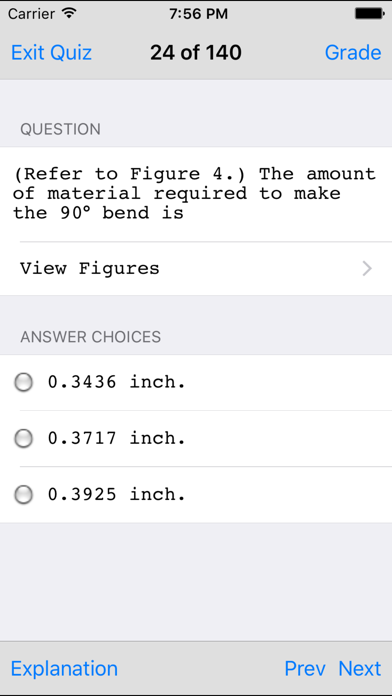This screenshot has width=392, height=696.
Task: Go to the Prev question
Action: [x=305, y=668]
